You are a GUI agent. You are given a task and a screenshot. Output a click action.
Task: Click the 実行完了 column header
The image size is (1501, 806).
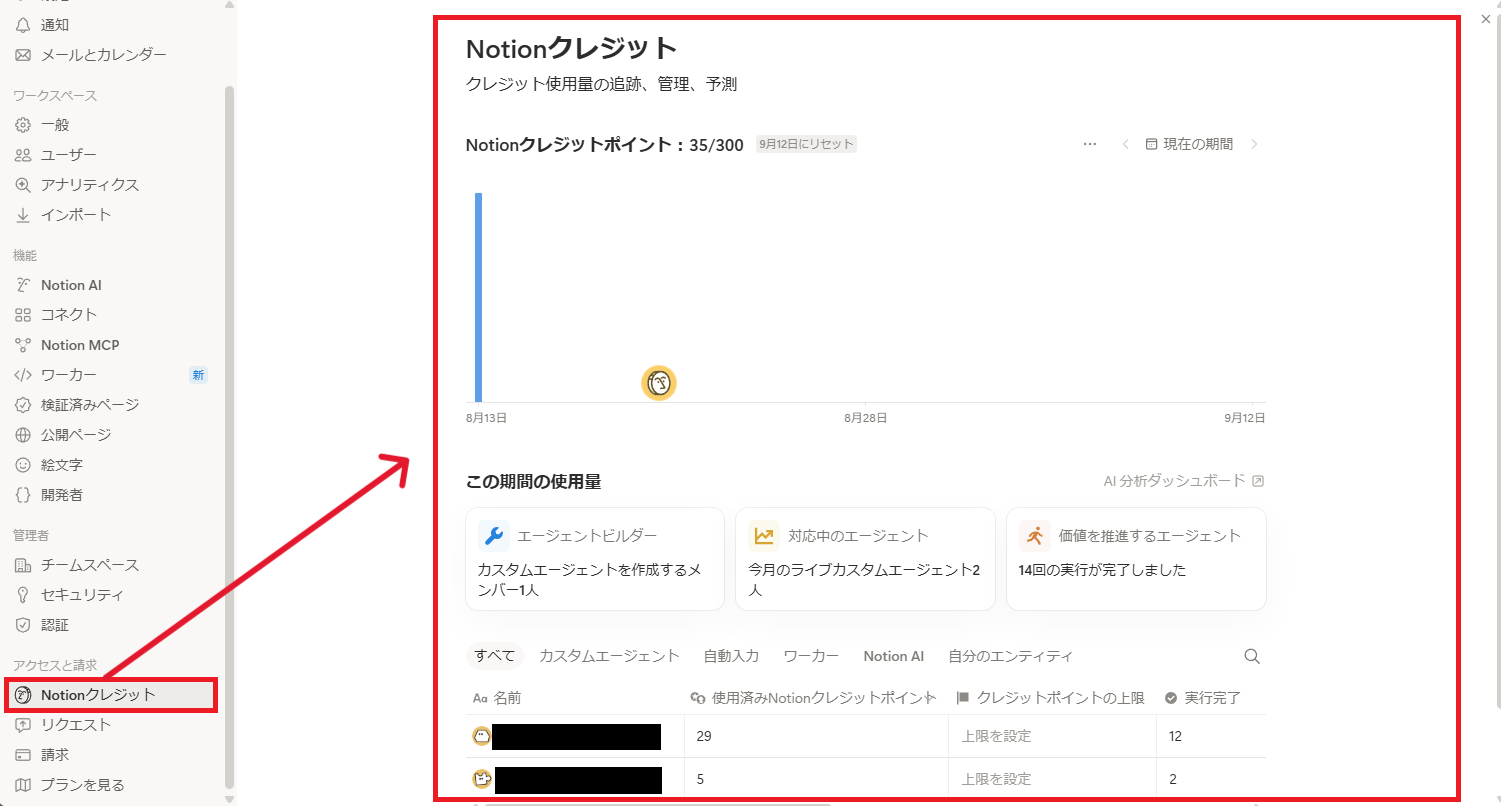[1211, 698]
